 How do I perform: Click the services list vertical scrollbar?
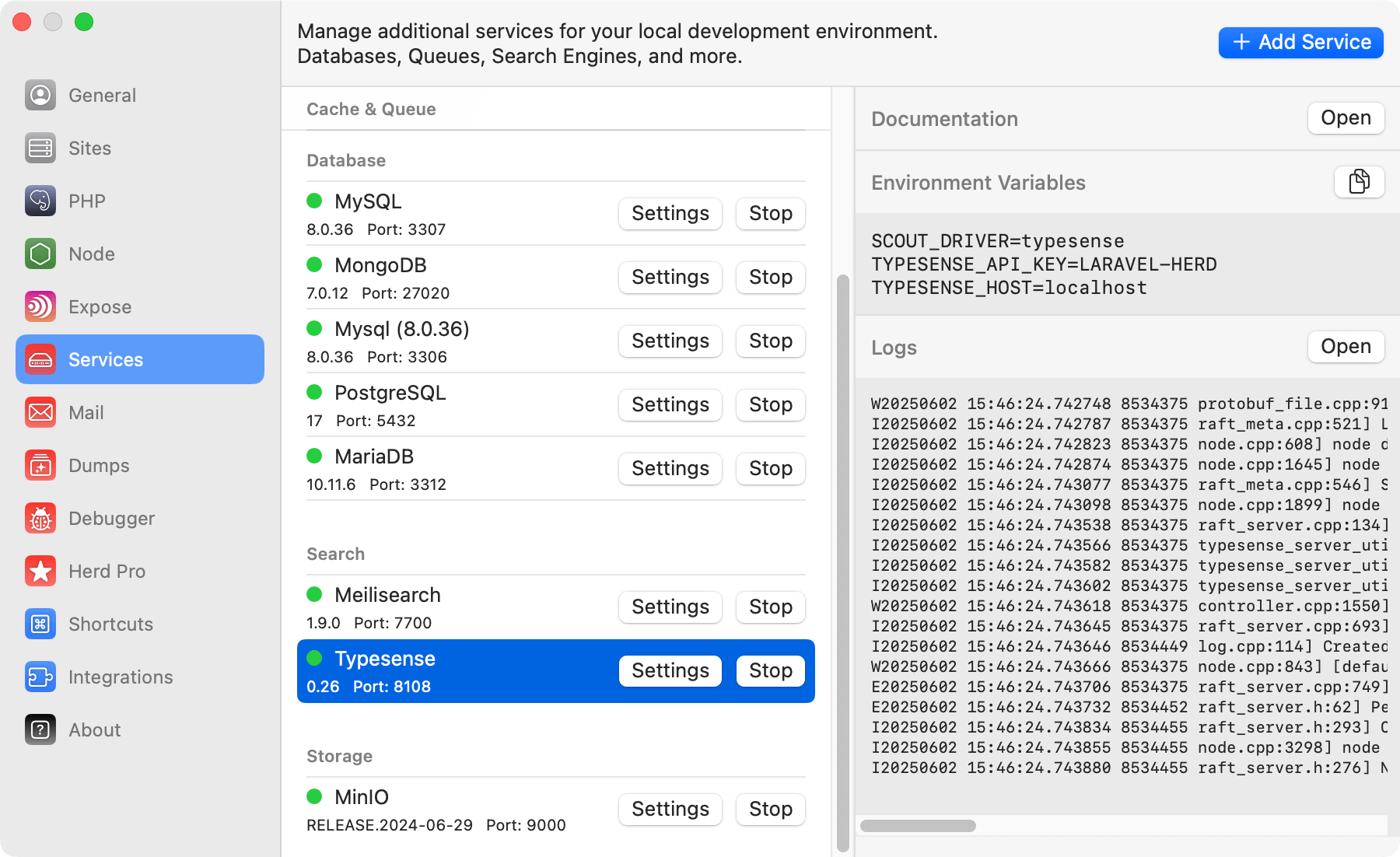tap(843, 563)
